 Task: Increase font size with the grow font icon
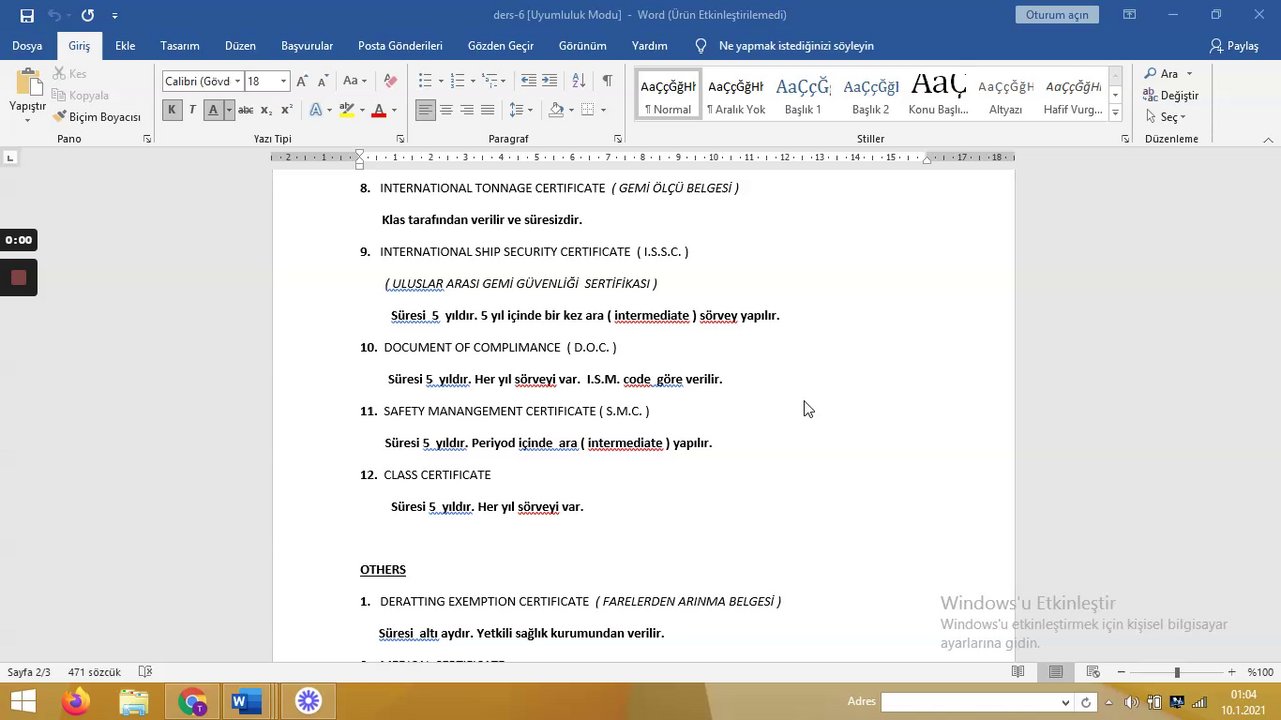[x=302, y=81]
